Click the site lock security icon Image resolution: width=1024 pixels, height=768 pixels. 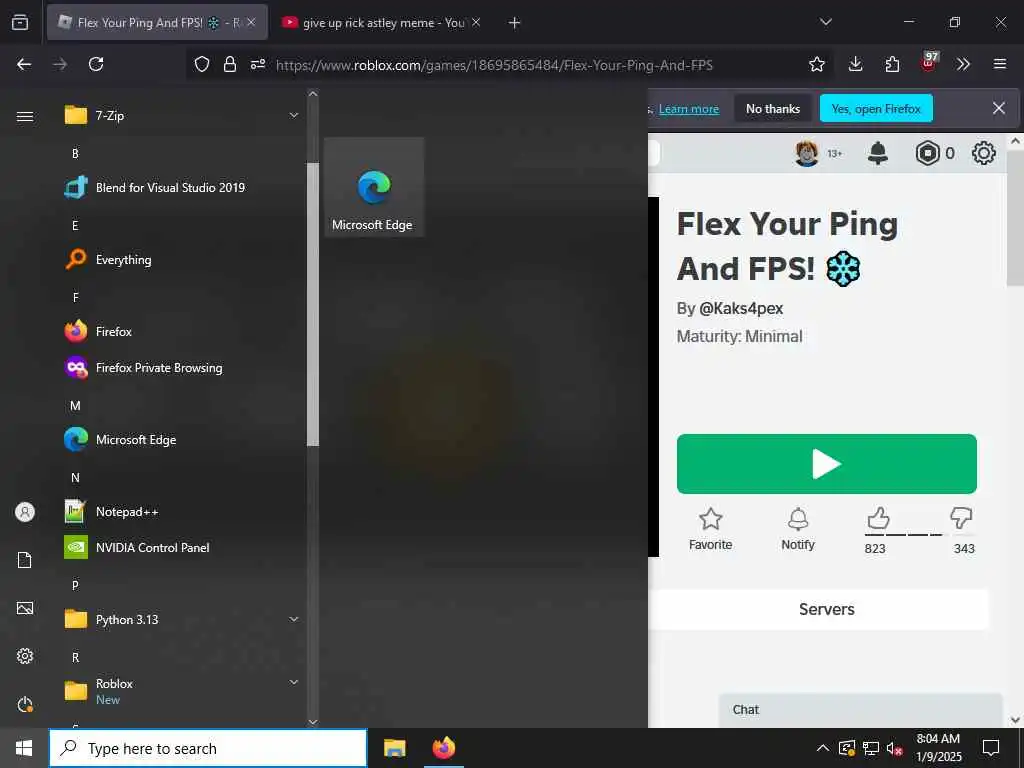[230, 64]
